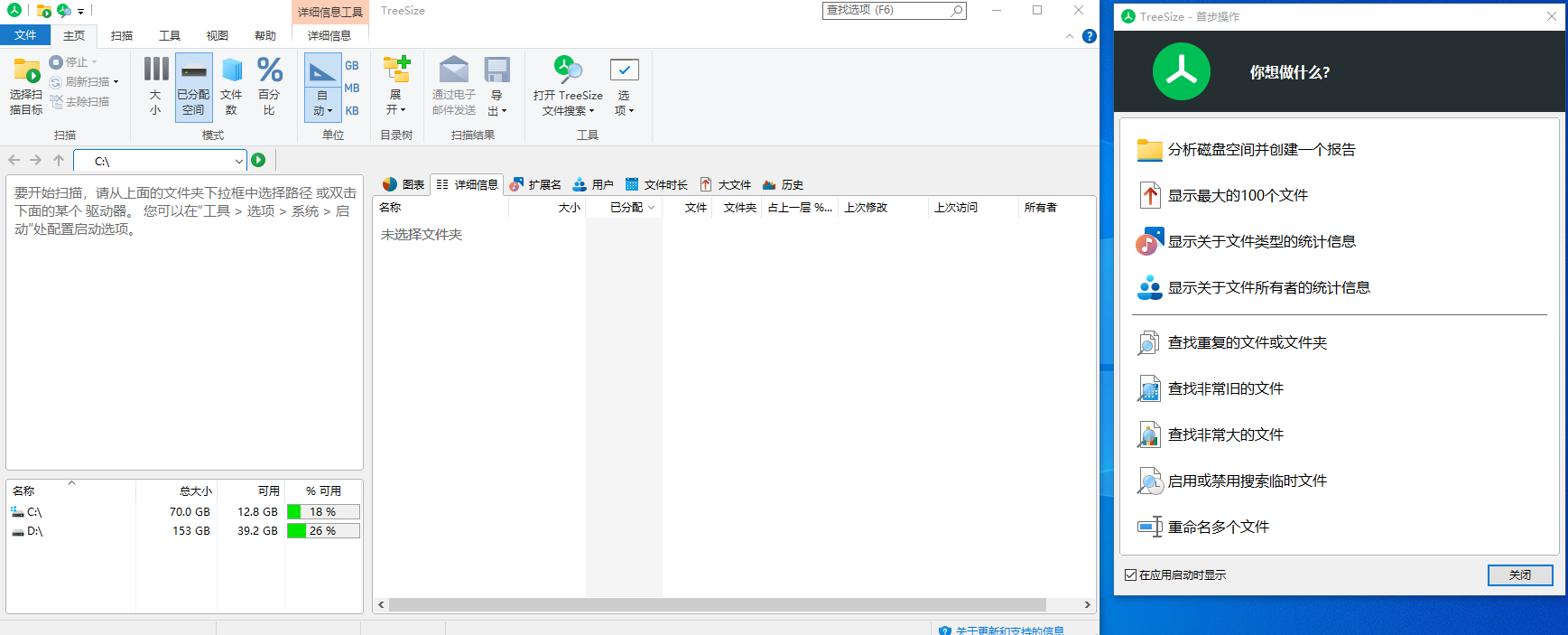Switch to the 扫描 ribbon tab
This screenshot has width=1568, height=635.
pyautogui.click(x=122, y=36)
